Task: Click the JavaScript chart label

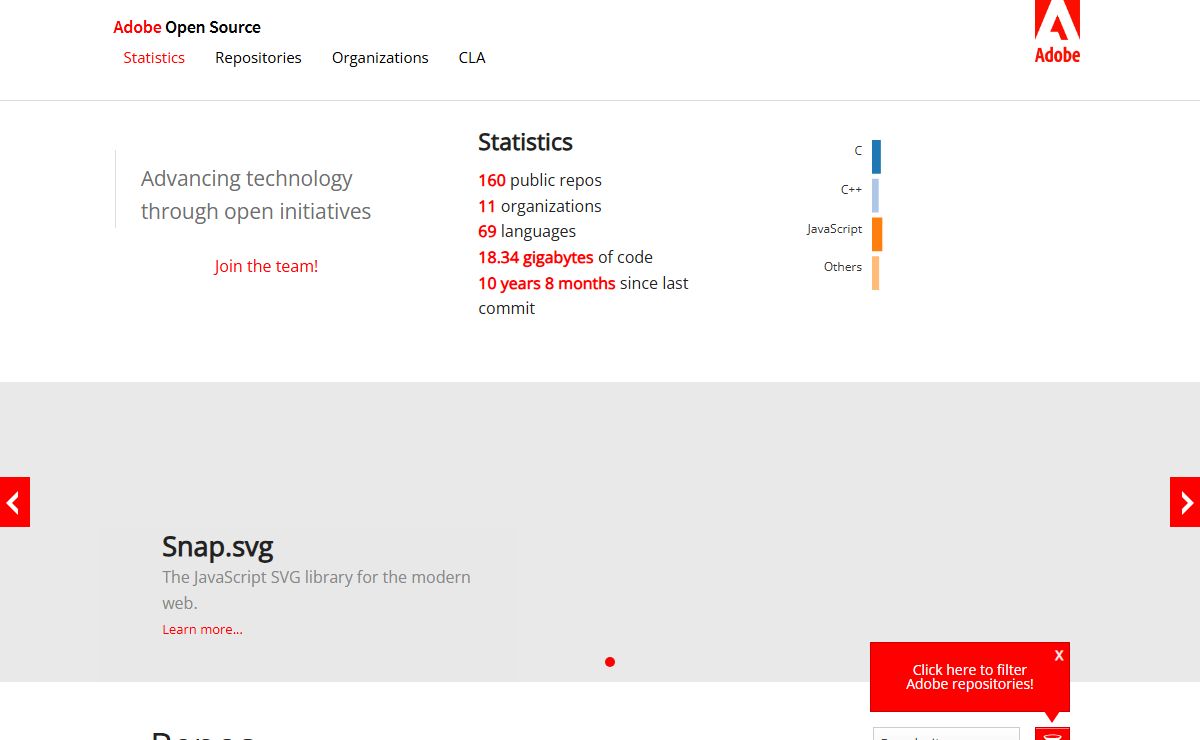Action: click(x=834, y=229)
